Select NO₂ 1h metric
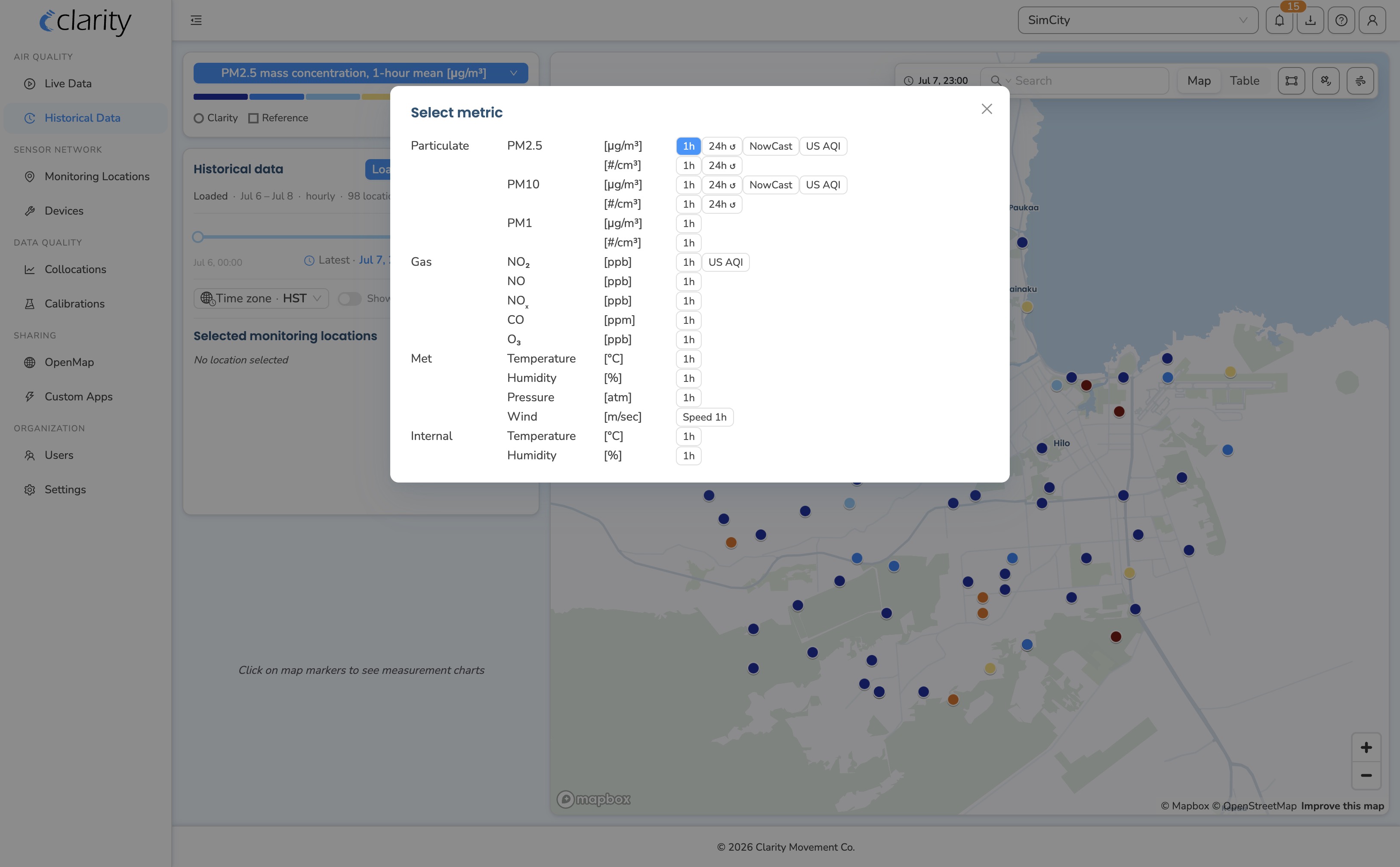The width and height of the screenshot is (1400, 867). 689,263
